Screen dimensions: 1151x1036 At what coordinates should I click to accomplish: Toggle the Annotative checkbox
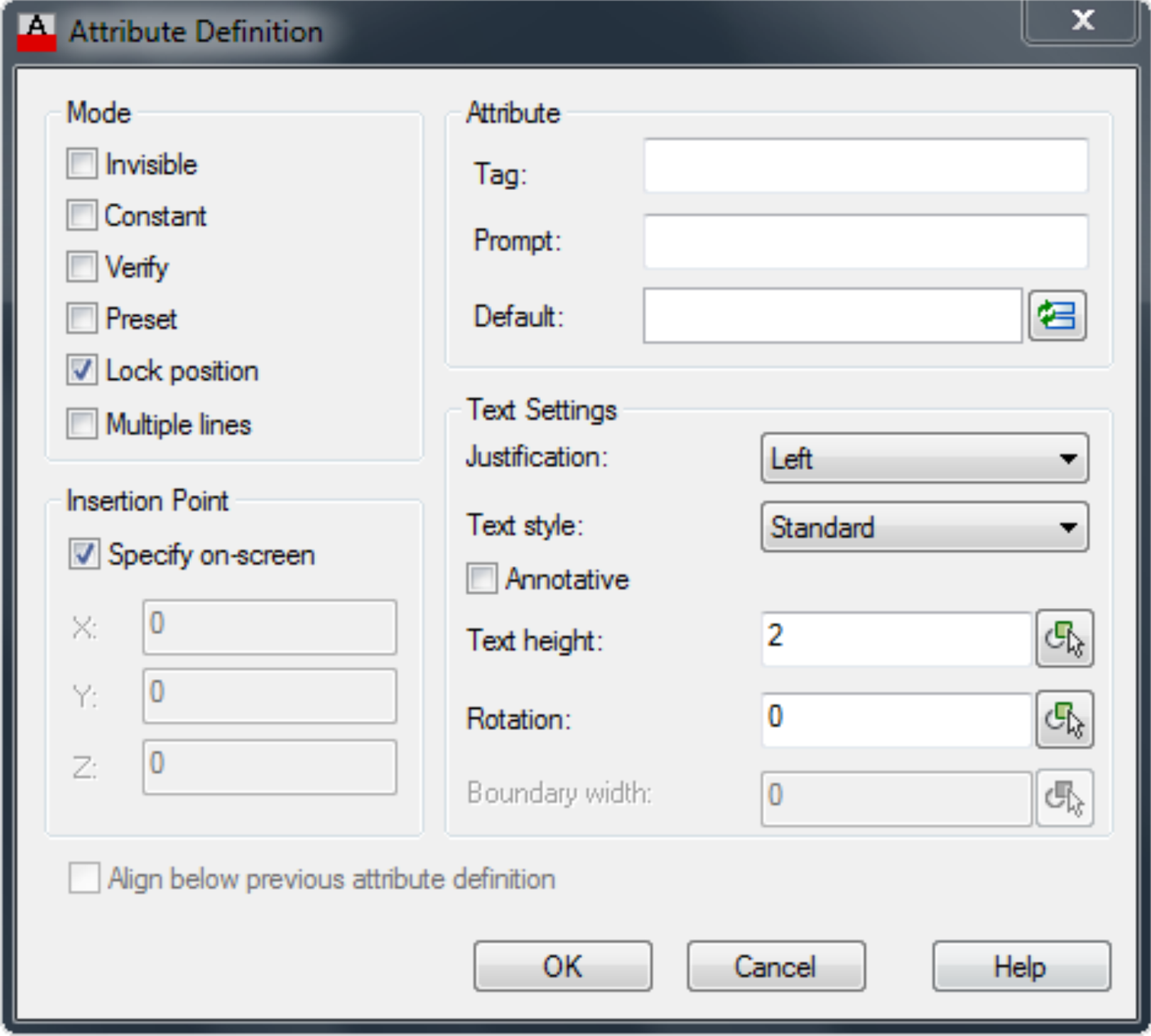481,578
